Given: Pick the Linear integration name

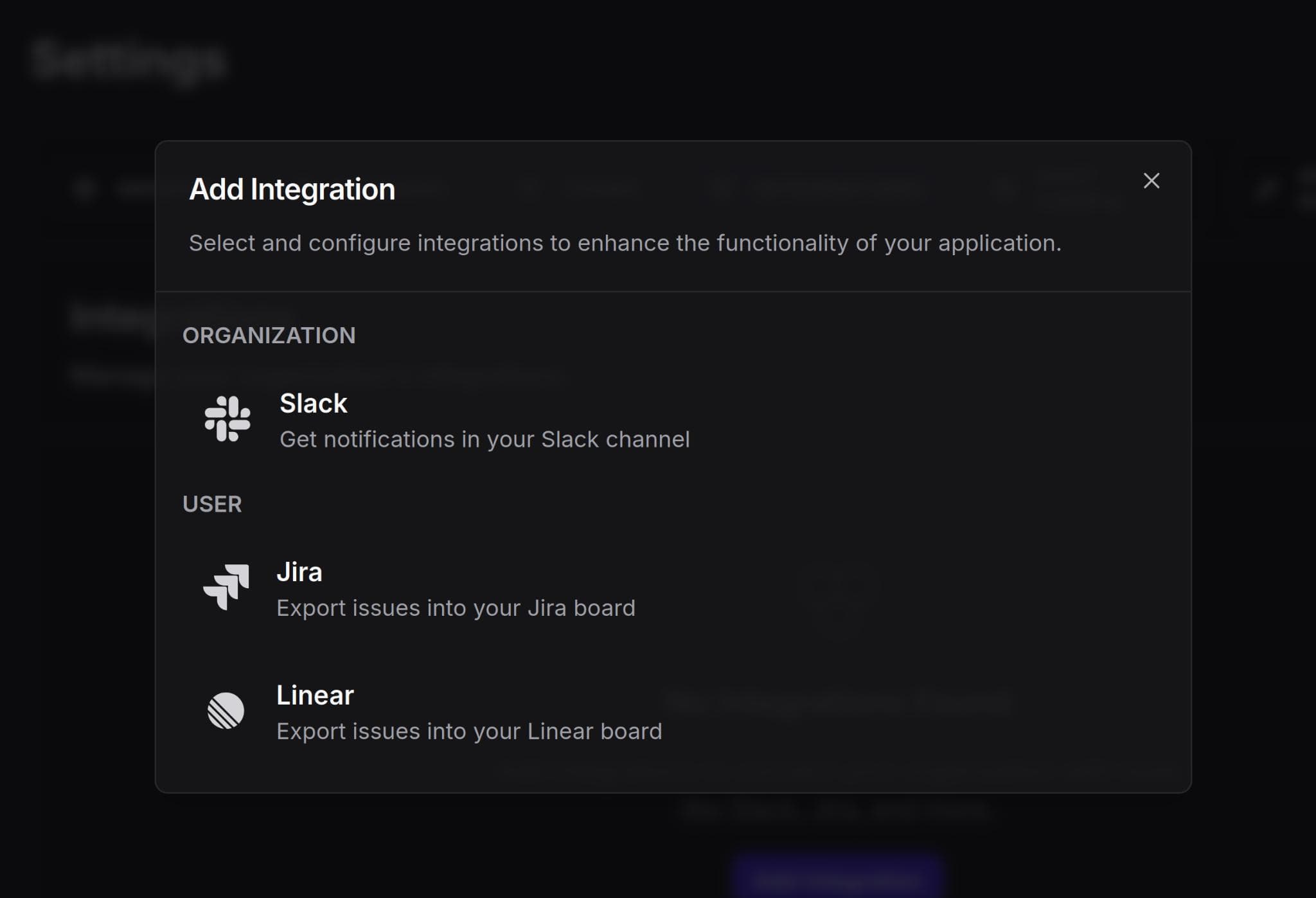Looking at the screenshot, I should tap(315, 696).
